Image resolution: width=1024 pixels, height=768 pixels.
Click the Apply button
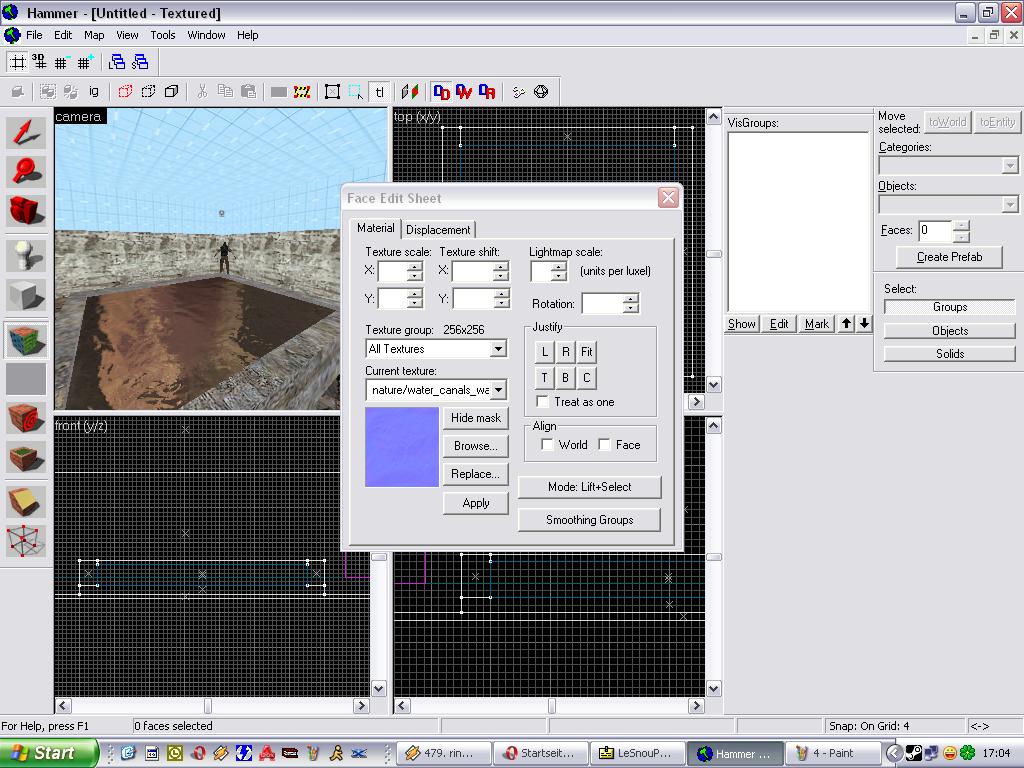point(476,503)
